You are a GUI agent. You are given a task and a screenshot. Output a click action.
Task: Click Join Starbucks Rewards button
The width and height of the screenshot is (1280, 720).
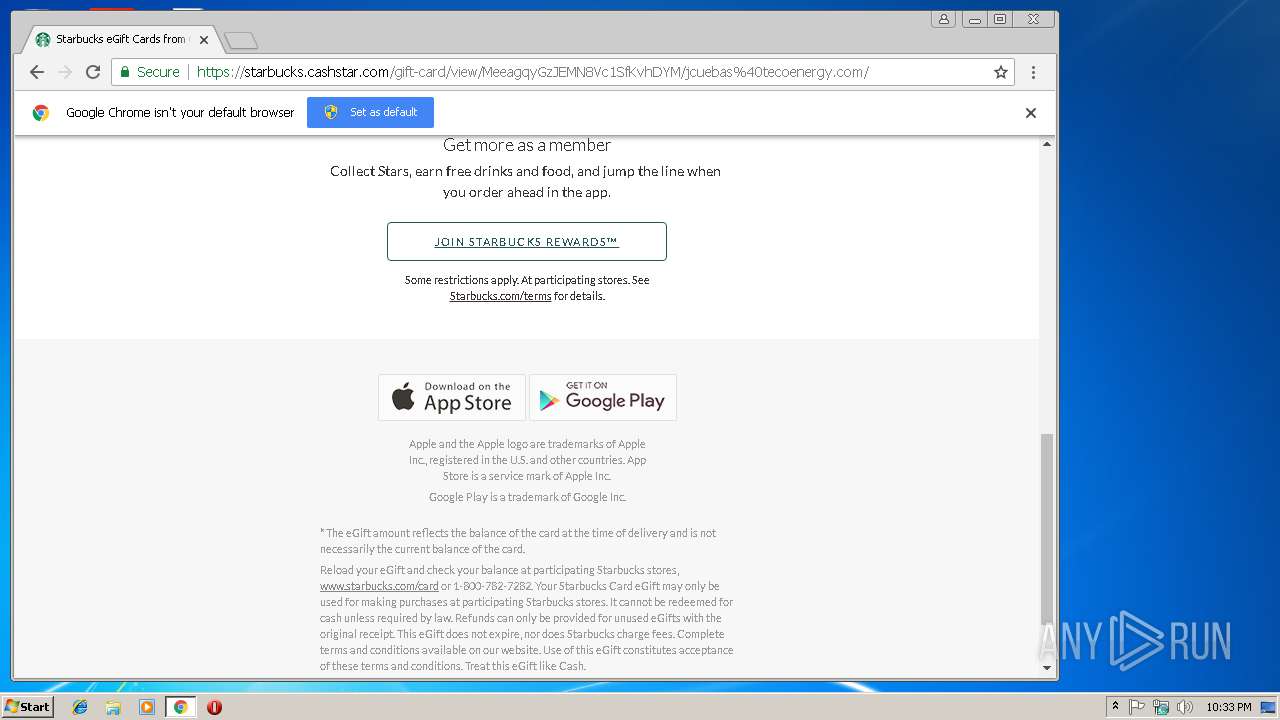(x=527, y=241)
